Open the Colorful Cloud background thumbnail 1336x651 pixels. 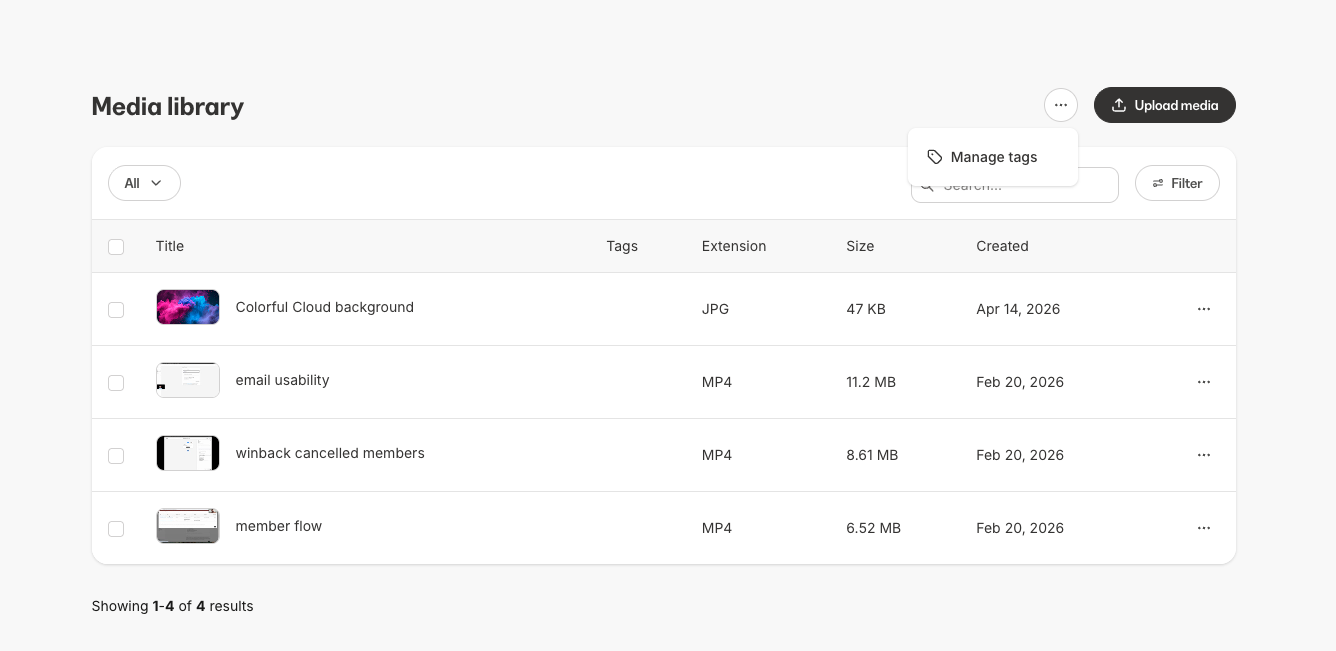click(x=188, y=307)
